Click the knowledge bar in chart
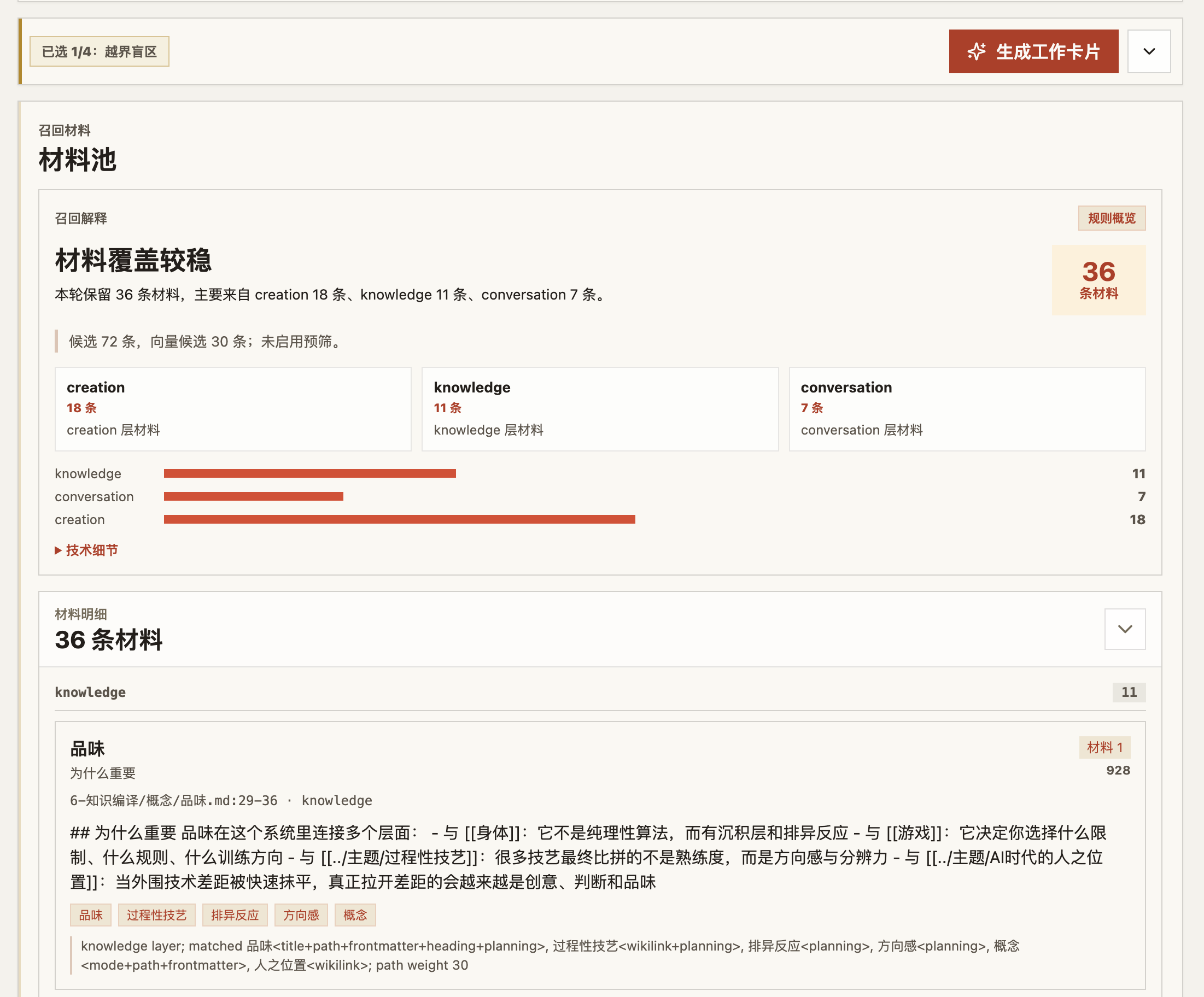 [309, 473]
